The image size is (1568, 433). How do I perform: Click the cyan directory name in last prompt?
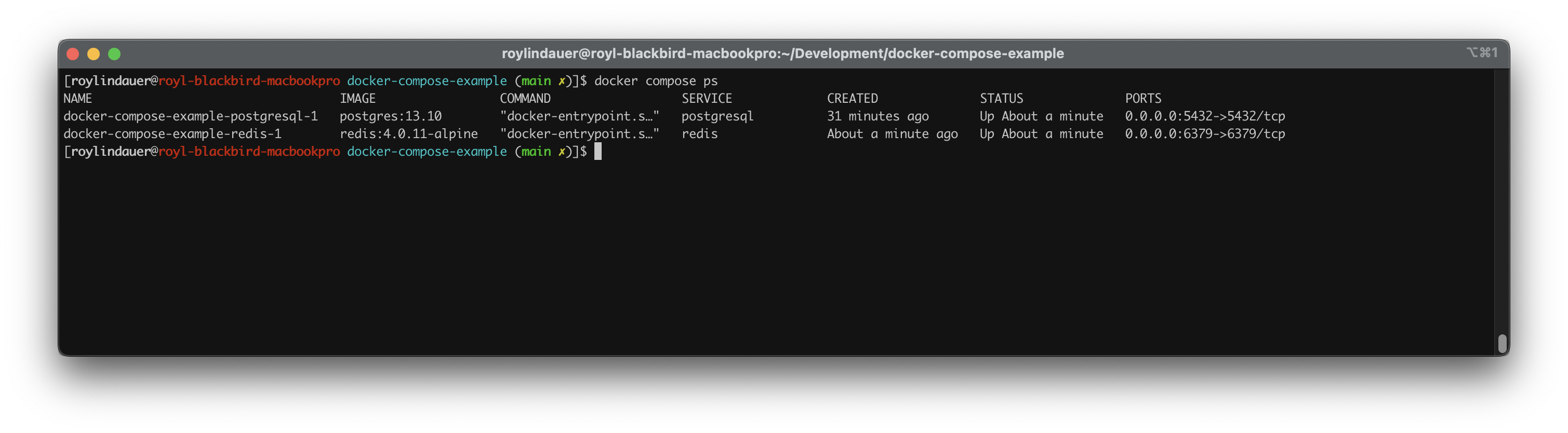tap(427, 152)
